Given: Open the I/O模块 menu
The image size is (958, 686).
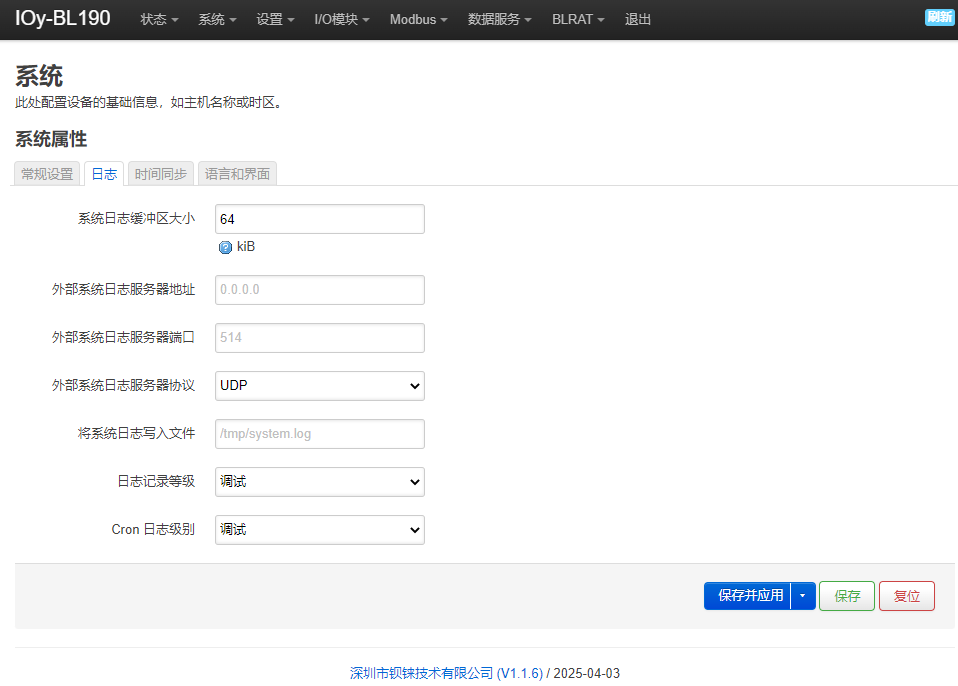Looking at the screenshot, I should [x=342, y=20].
